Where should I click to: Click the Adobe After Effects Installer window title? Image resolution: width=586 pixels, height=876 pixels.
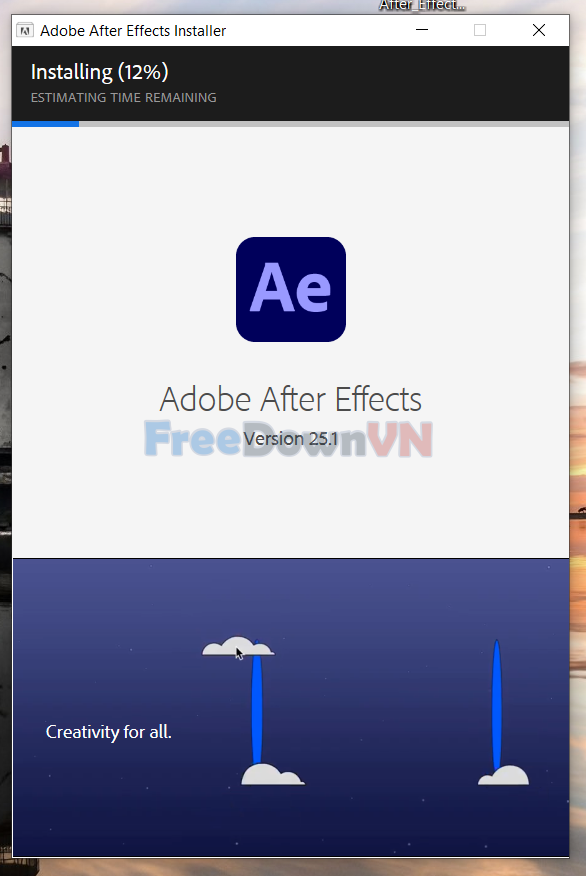pyautogui.click(x=133, y=31)
